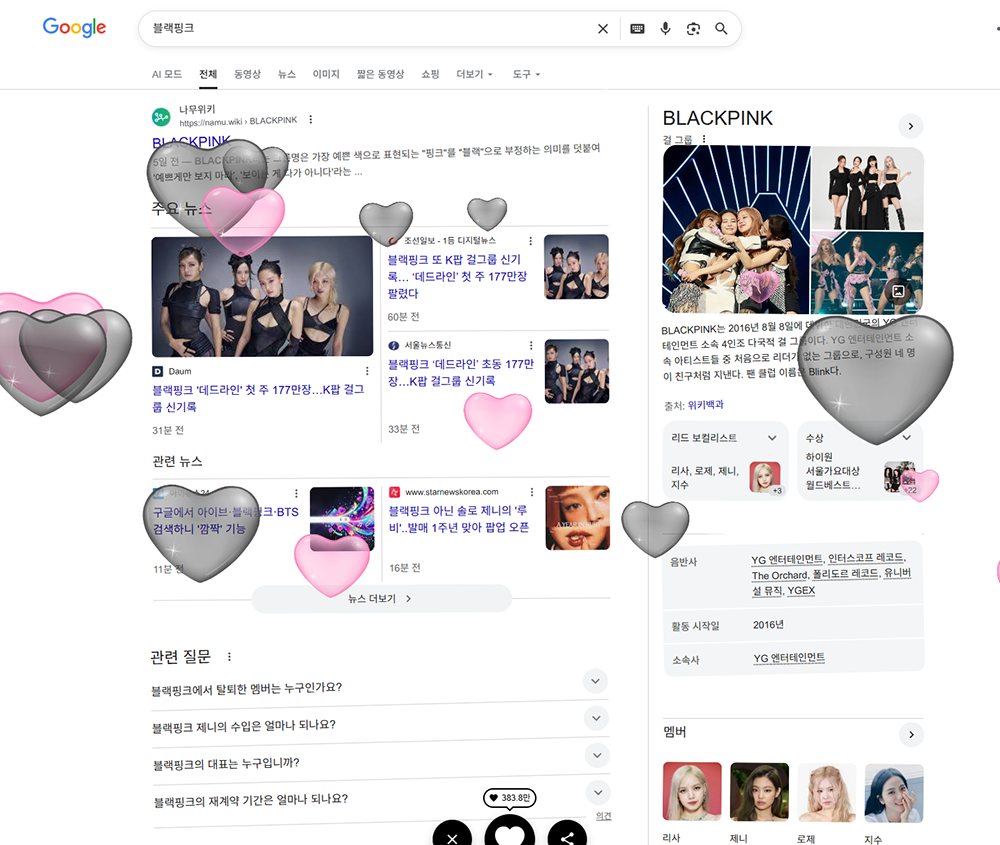
Task: Click the magnifying glass search button
Action: pyautogui.click(x=721, y=29)
